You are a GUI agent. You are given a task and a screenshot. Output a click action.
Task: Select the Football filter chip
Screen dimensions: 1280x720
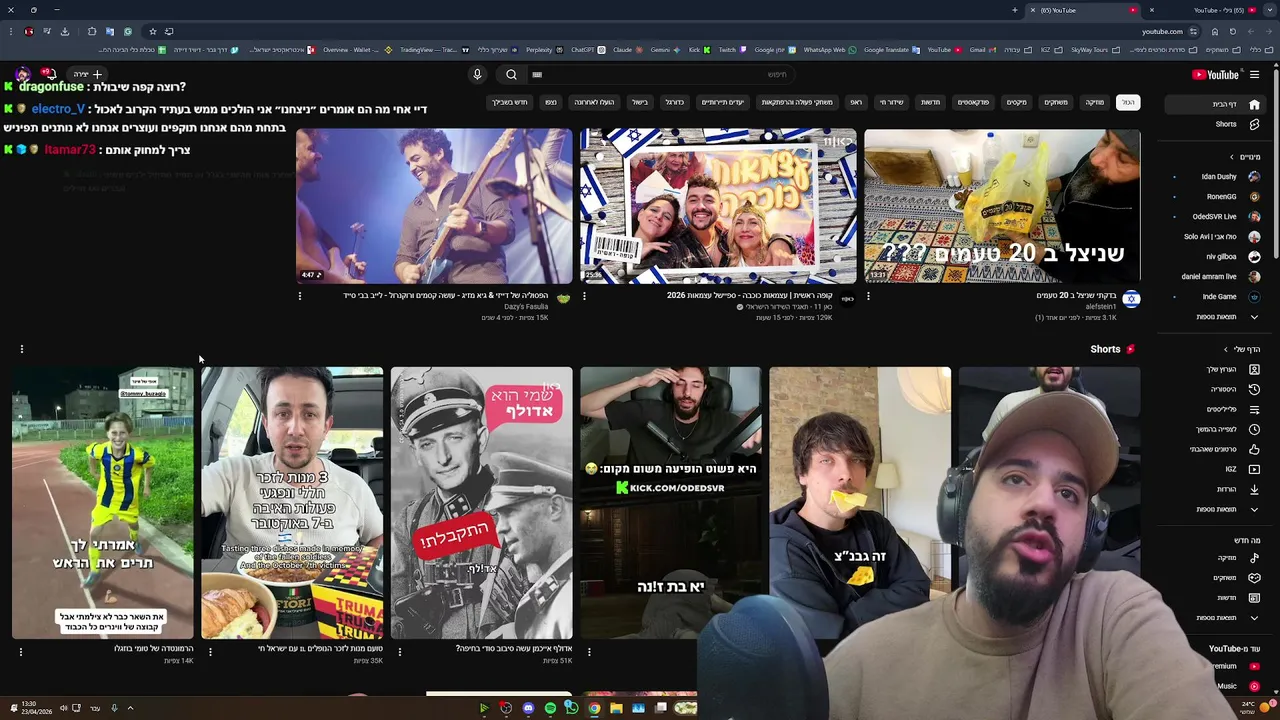[x=675, y=102]
